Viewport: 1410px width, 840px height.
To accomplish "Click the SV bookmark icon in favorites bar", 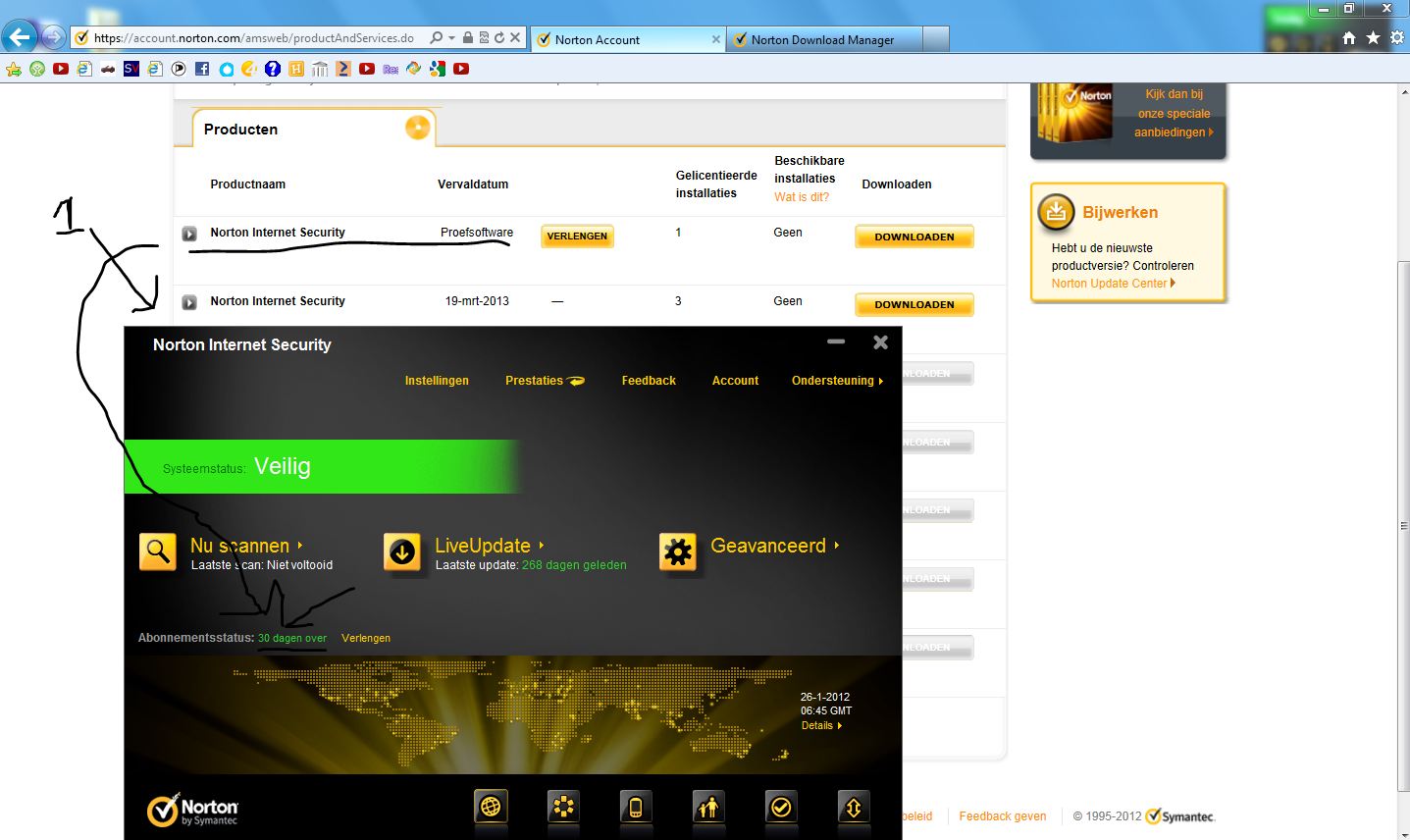I will point(131,69).
